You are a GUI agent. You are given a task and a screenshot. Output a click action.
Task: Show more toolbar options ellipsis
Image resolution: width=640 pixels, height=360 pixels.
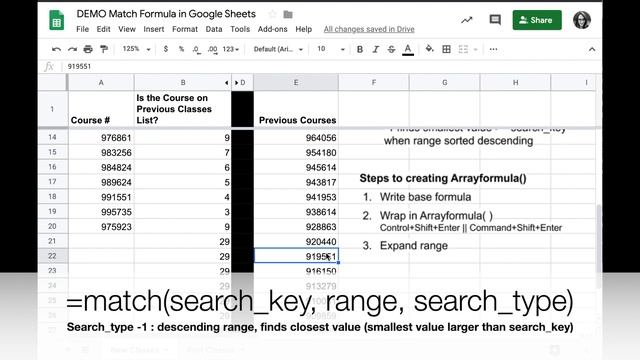pyautogui.click(x=493, y=49)
